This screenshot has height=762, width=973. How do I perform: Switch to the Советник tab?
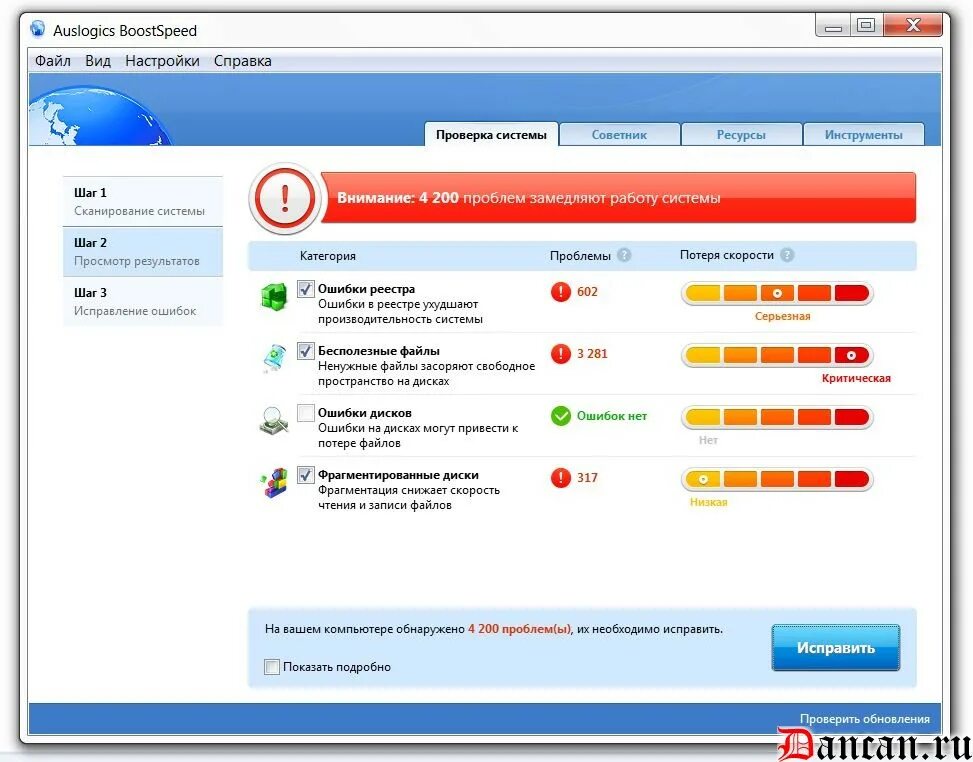click(x=619, y=135)
